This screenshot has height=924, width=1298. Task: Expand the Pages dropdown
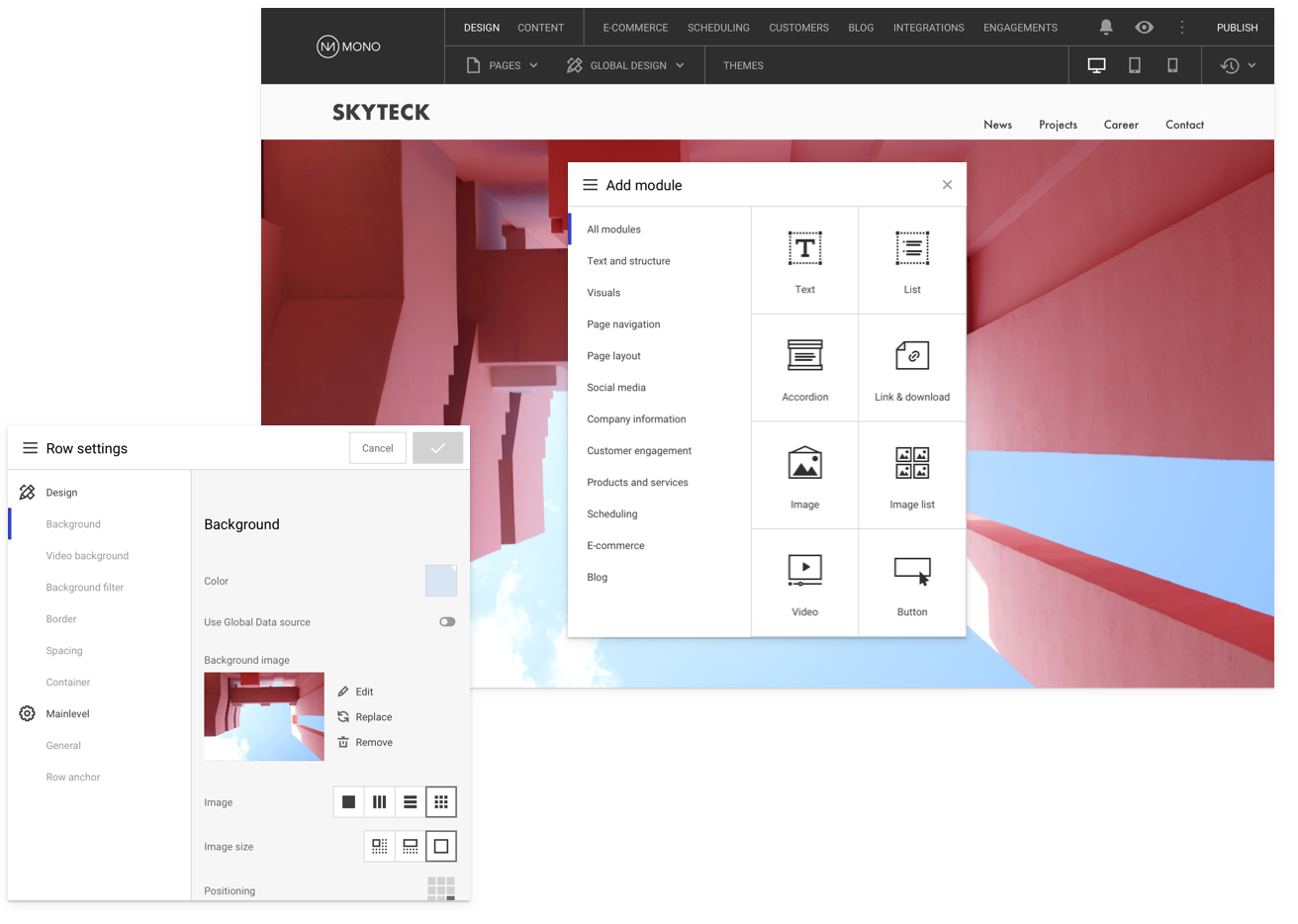click(x=503, y=65)
